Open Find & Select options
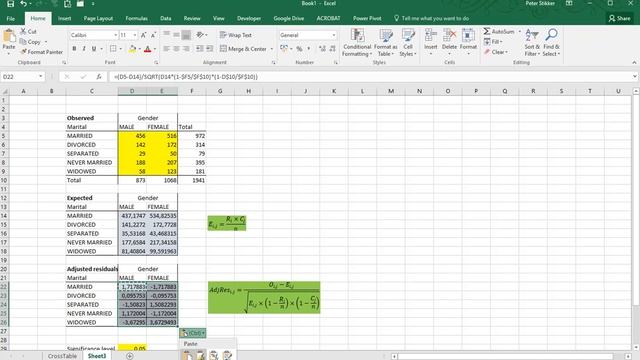 pyautogui.click(x=551, y=42)
